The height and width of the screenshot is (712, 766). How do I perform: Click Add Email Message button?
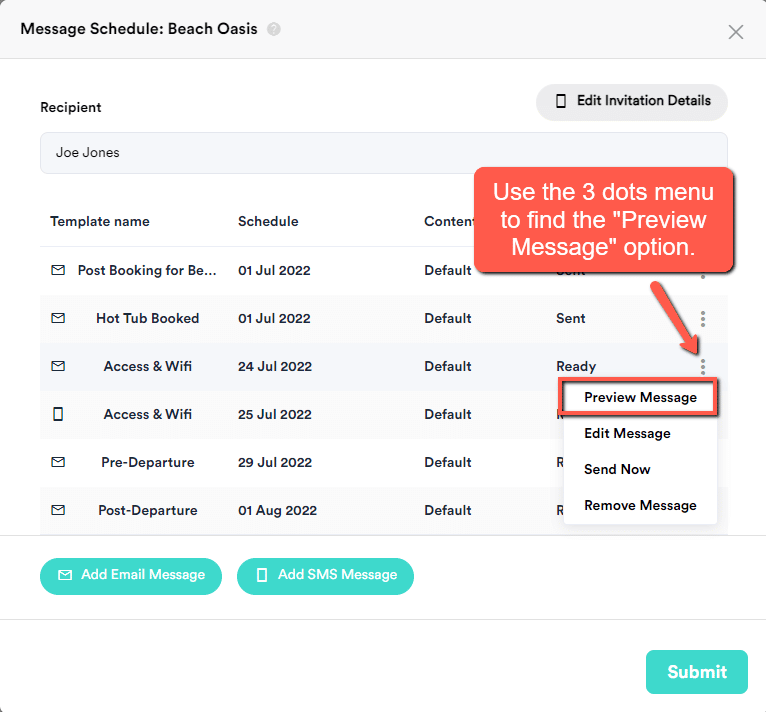[131, 576]
